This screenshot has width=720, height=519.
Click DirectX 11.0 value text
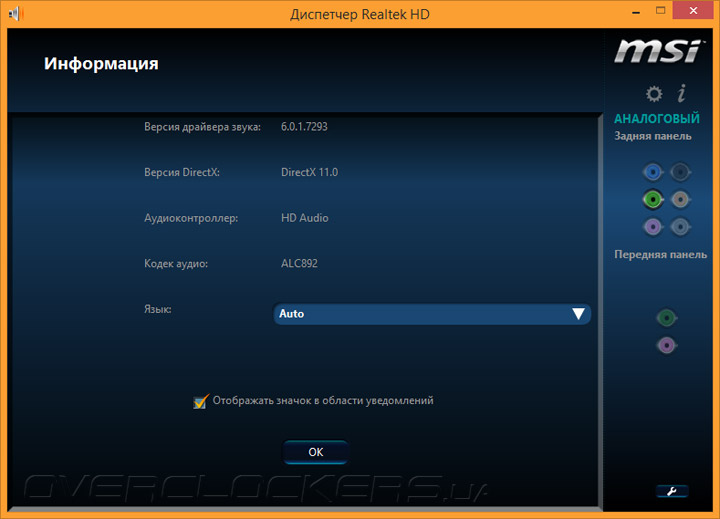tap(309, 172)
